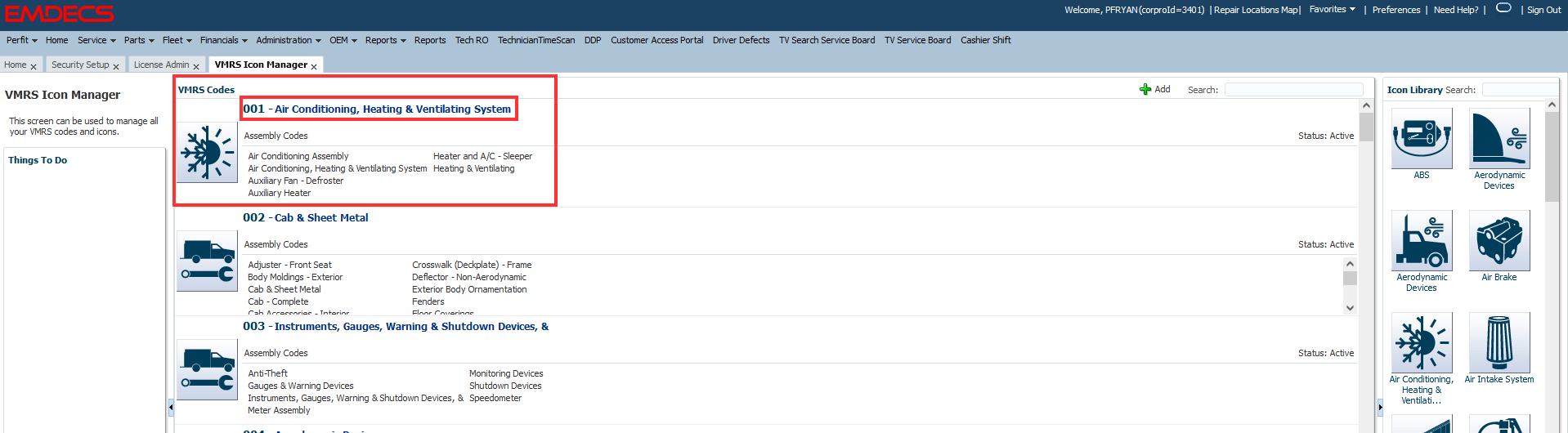
Task: Open TV Search Service Board
Action: pyautogui.click(x=827, y=40)
